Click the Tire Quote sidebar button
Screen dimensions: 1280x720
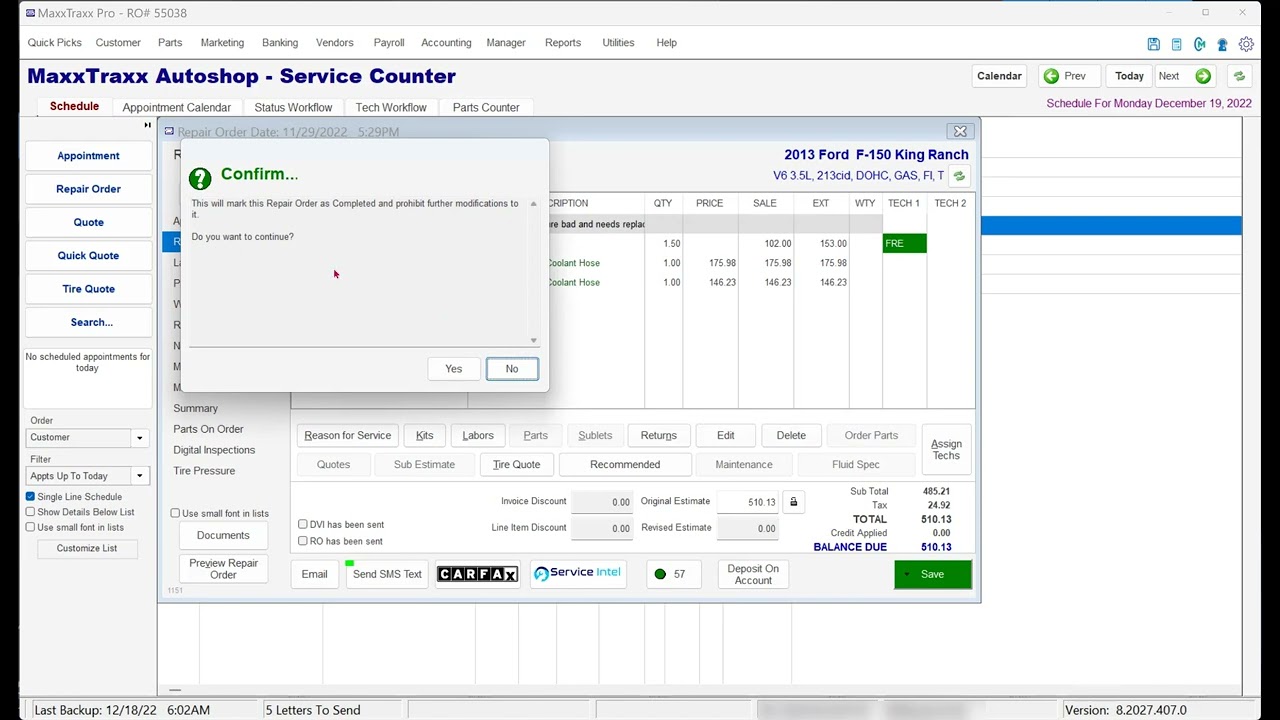pos(88,289)
